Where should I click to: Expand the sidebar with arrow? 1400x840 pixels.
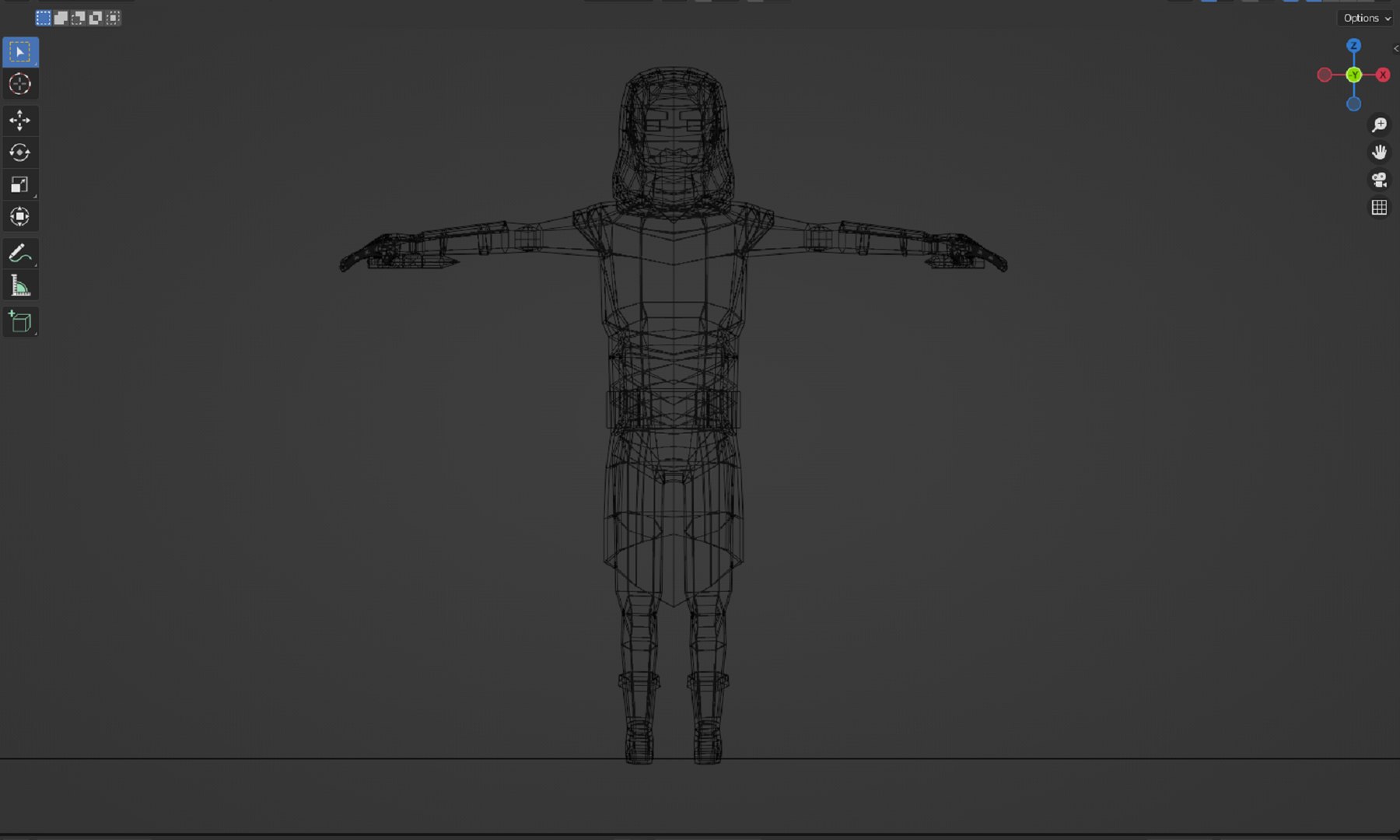point(1395,48)
